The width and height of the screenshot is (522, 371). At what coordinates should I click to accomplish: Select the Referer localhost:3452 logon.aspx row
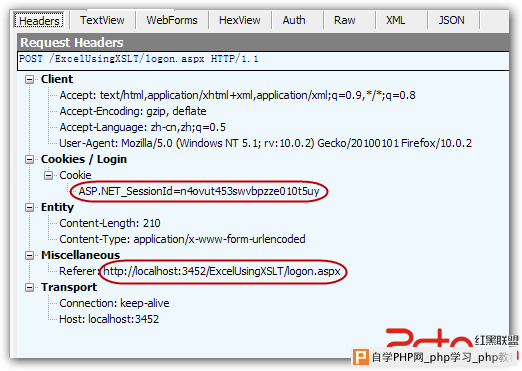point(200,271)
